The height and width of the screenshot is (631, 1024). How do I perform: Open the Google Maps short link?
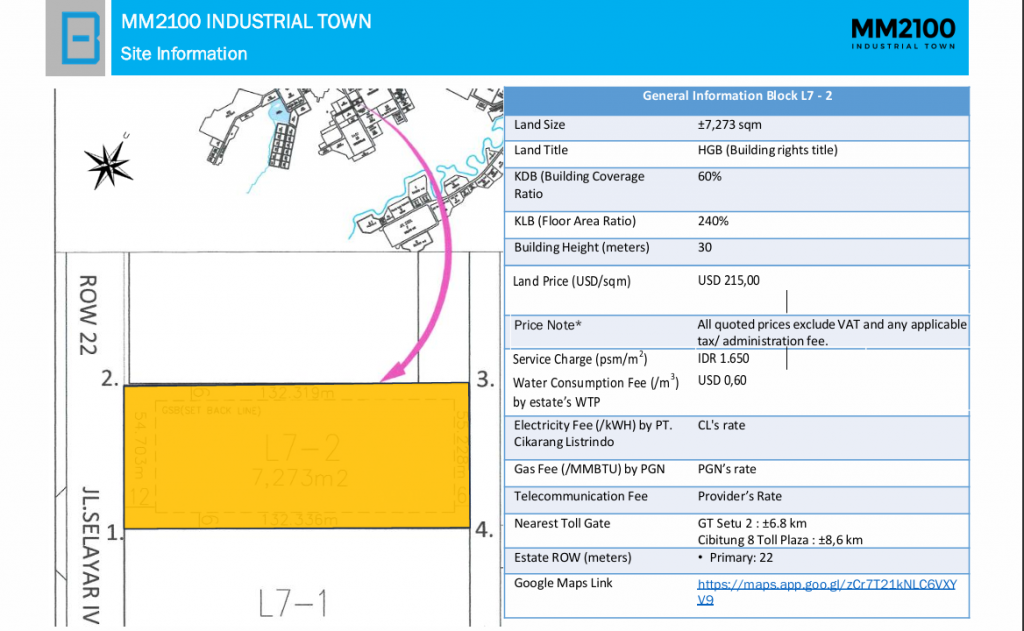click(827, 592)
